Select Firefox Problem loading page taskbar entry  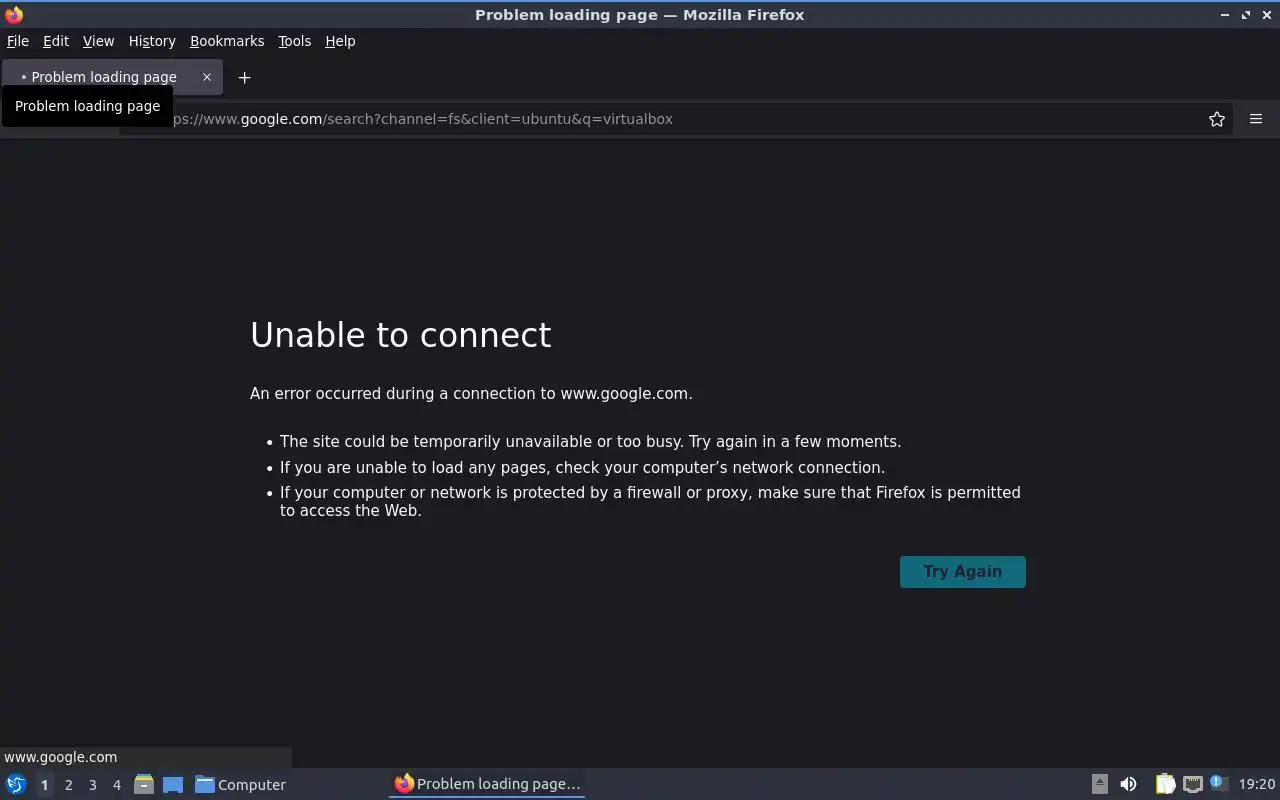pos(487,784)
